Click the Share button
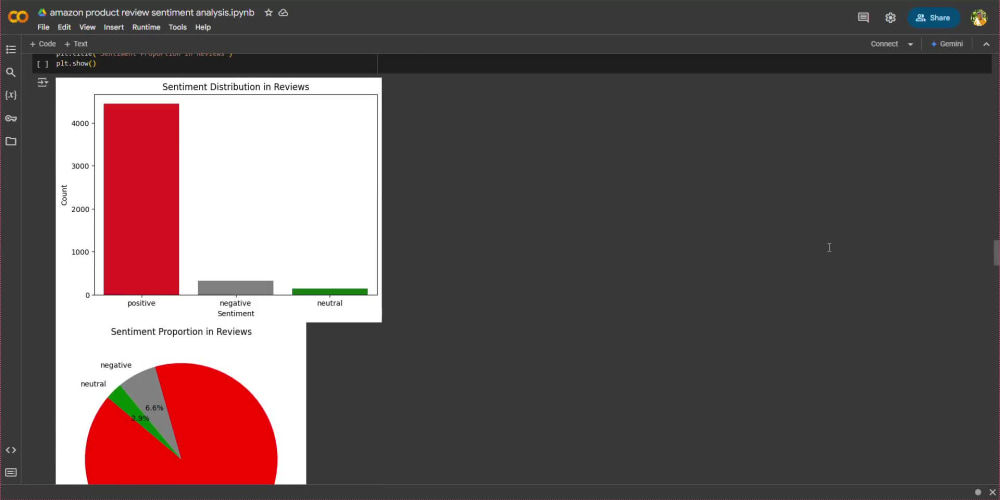The image size is (1000, 500). [934, 18]
